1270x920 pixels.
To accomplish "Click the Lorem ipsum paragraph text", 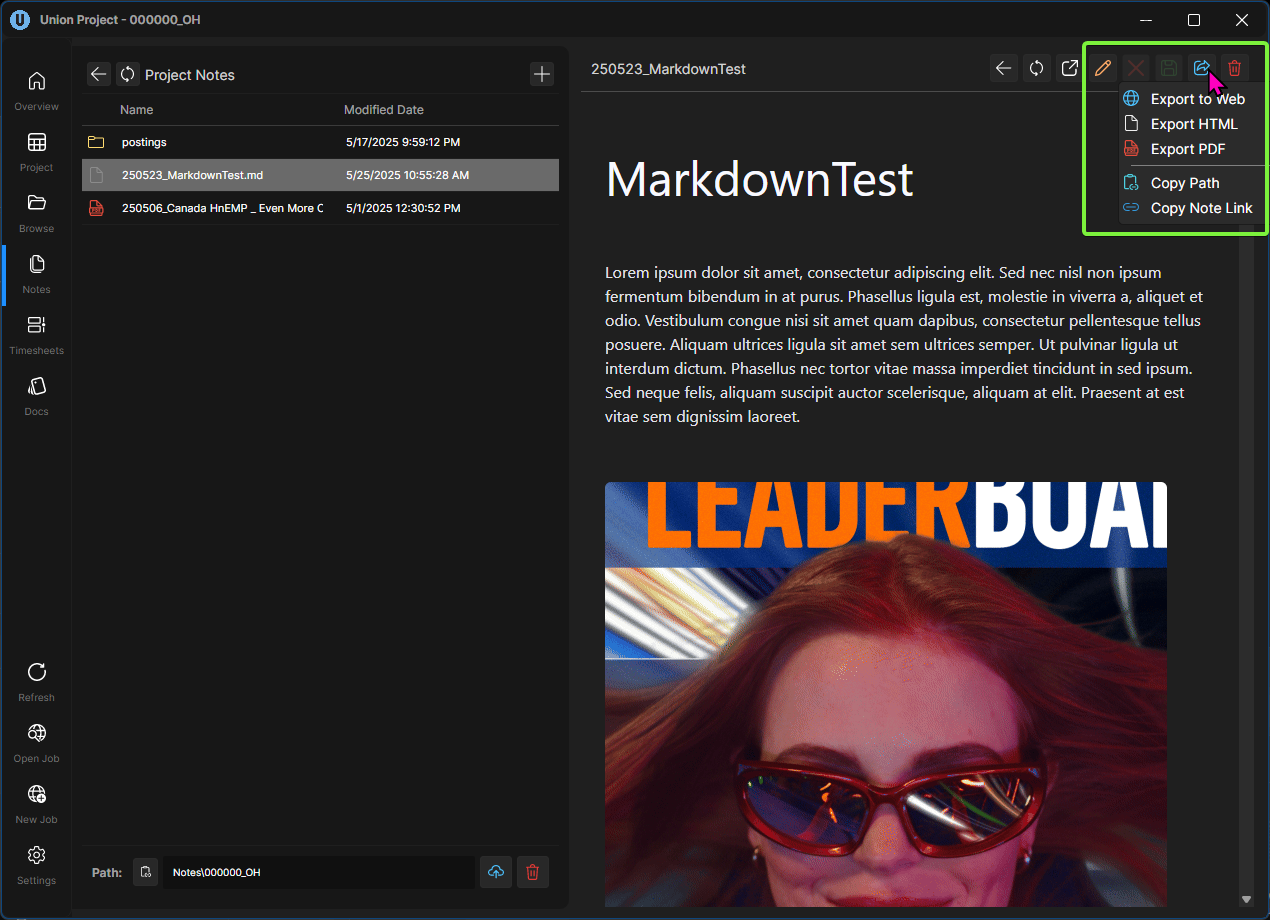I will tap(904, 344).
